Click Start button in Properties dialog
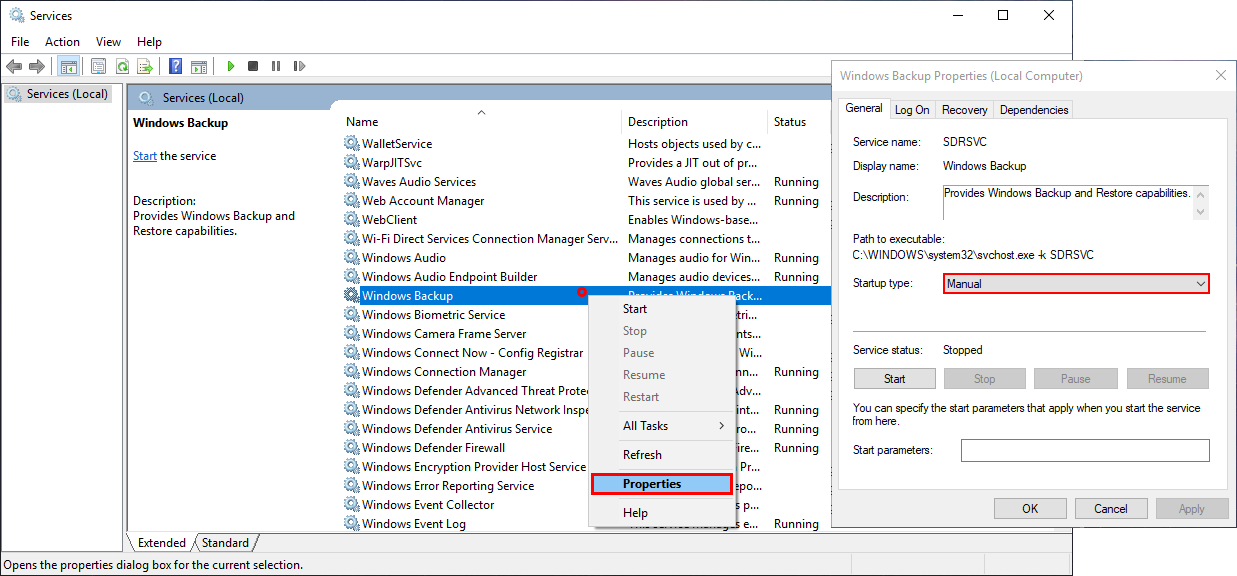The height and width of the screenshot is (576, 1237). coord(895,379)
